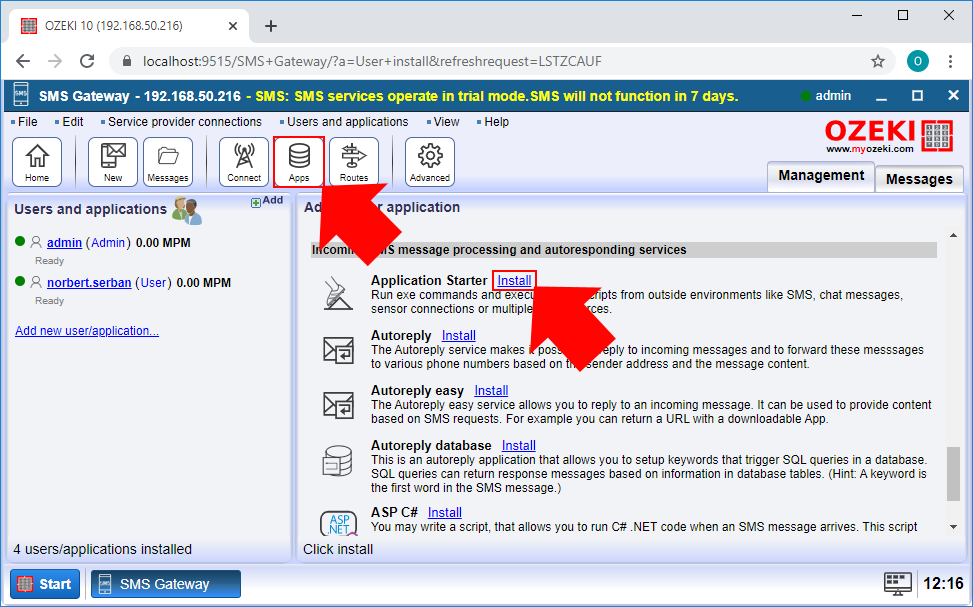Maximize the SMS Gateway inner window
Image resolution: width=973 pixels, height=607 pixels.
917,96
